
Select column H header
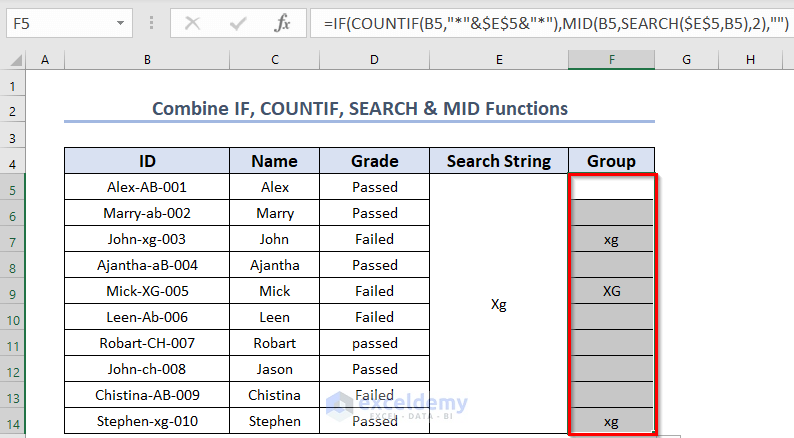[750, 61]
